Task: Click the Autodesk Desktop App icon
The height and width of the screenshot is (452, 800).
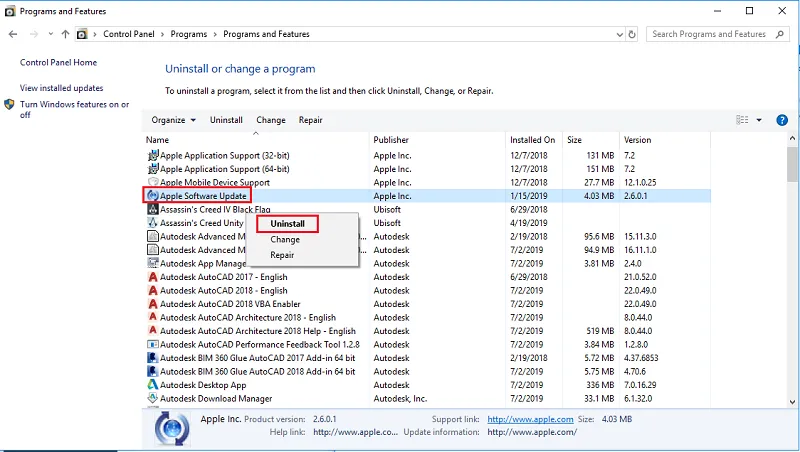Action: (x=152, y=385)
